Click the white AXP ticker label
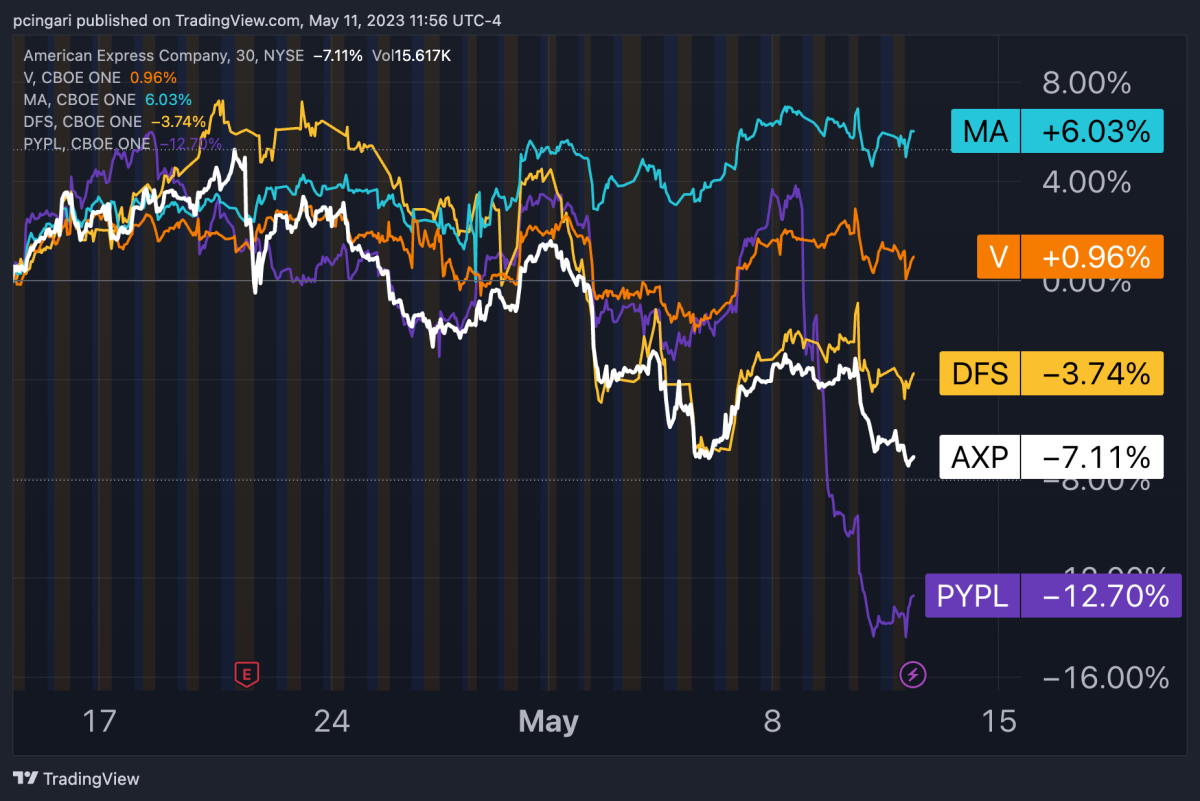The height and width of the screenshot is (801, 1200). tap(981, 457)
